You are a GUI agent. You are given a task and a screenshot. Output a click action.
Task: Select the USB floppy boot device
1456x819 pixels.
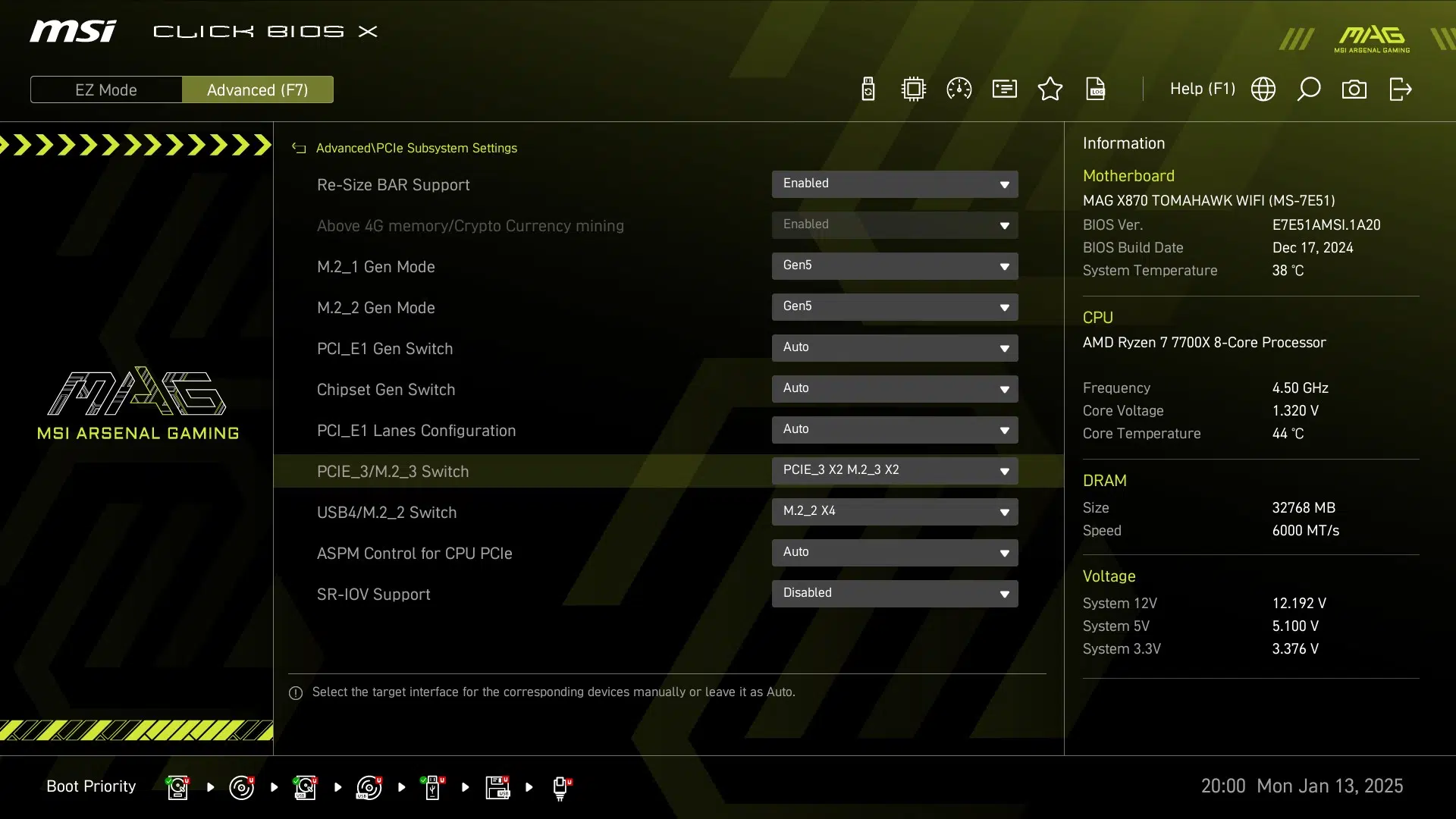(x=497, y=787)
